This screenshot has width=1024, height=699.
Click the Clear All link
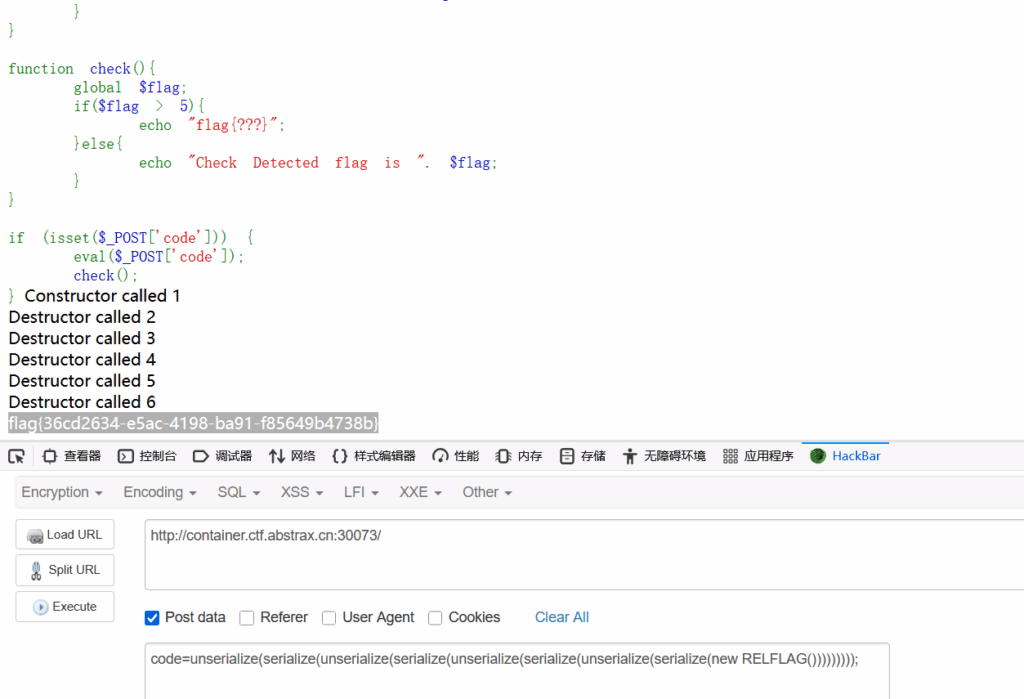tap(562, 617)
